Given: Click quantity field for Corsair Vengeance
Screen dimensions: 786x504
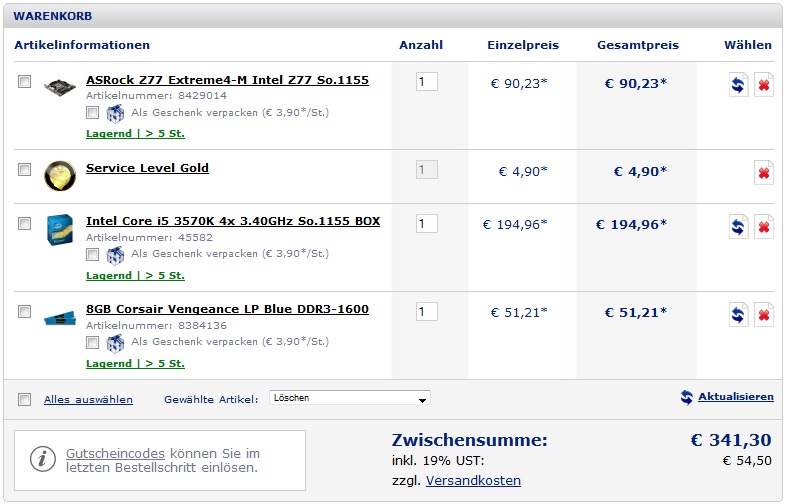Looking at the screenshot, I should pyautogui.click(x=427, y=312).
